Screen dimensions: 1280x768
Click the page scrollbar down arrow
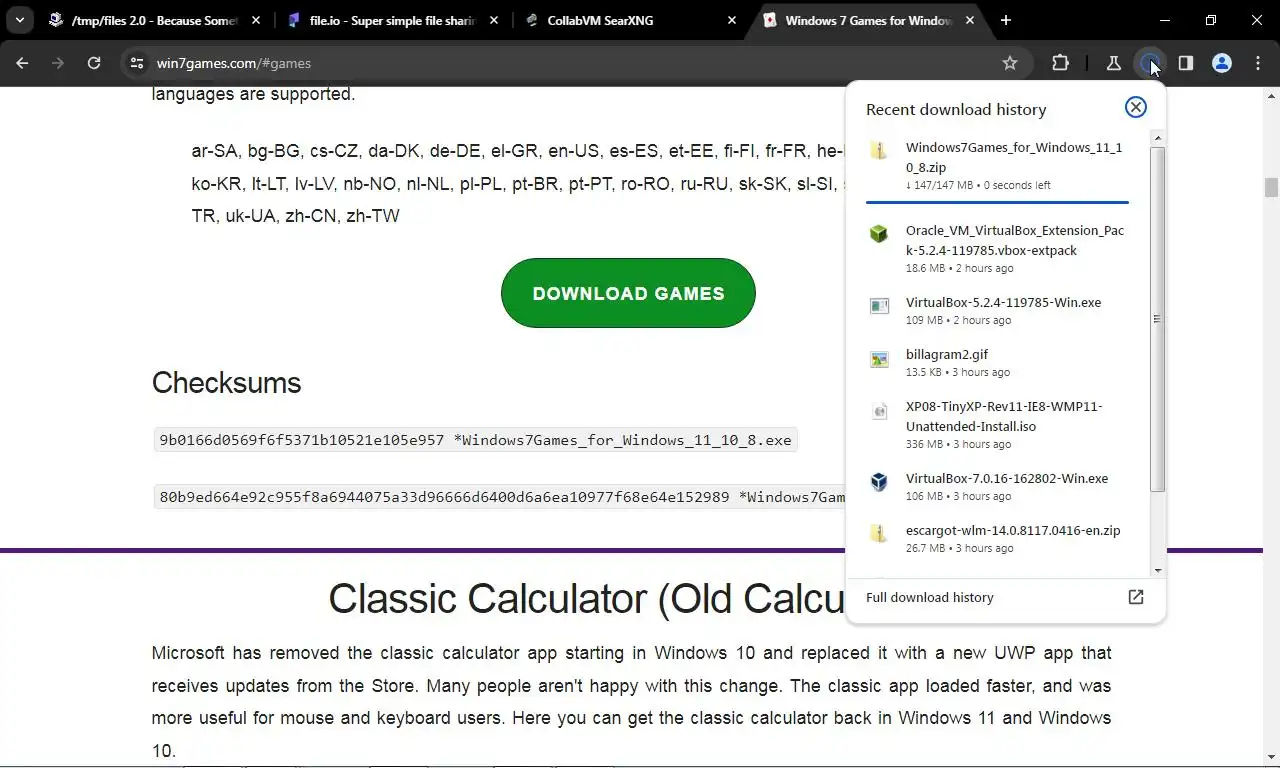pyautogui.click(x=1271, y=757)
